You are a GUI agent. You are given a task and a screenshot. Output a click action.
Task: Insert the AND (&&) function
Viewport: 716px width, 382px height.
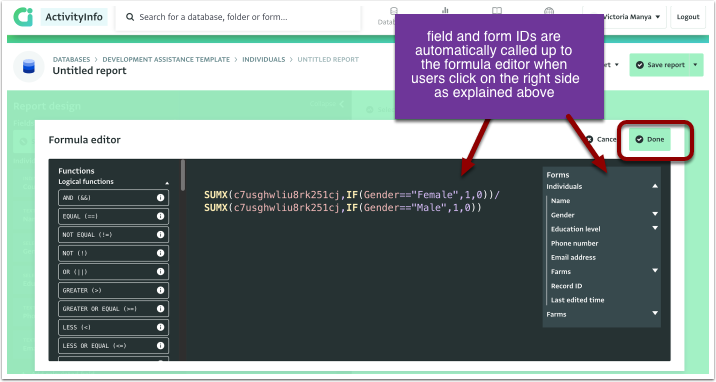click(x=113, y=198)
